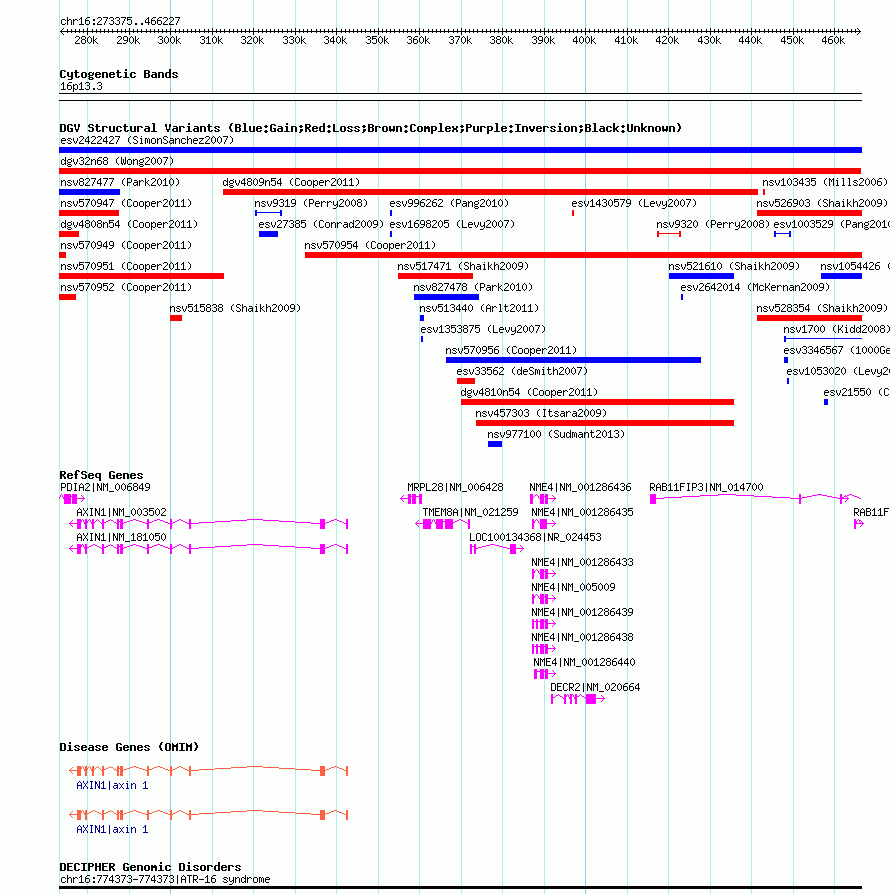Select the esv27385 (Conrad2009) blue bar

click(x=268, y=234)
